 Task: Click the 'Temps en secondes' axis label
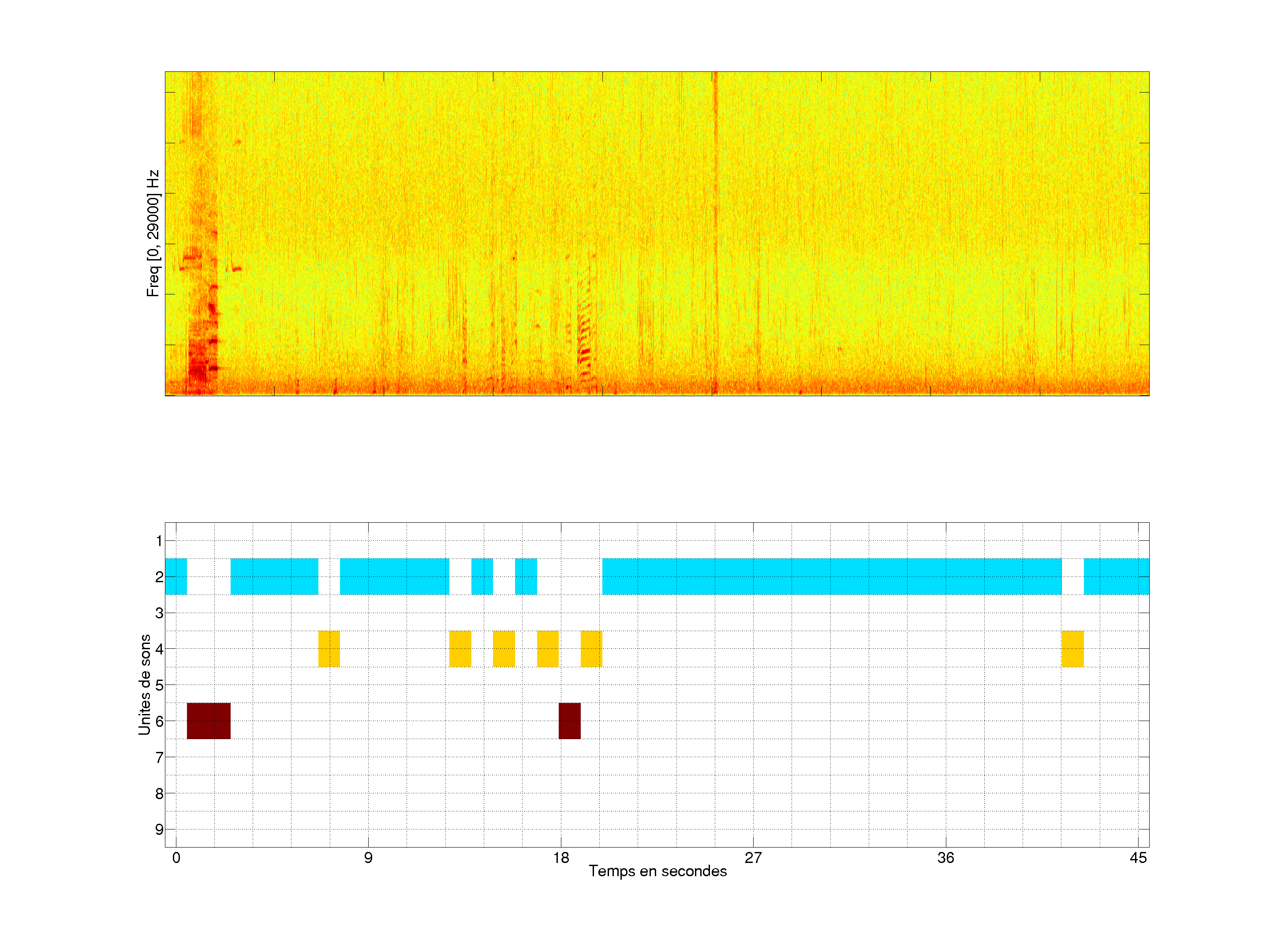point(657,871)
